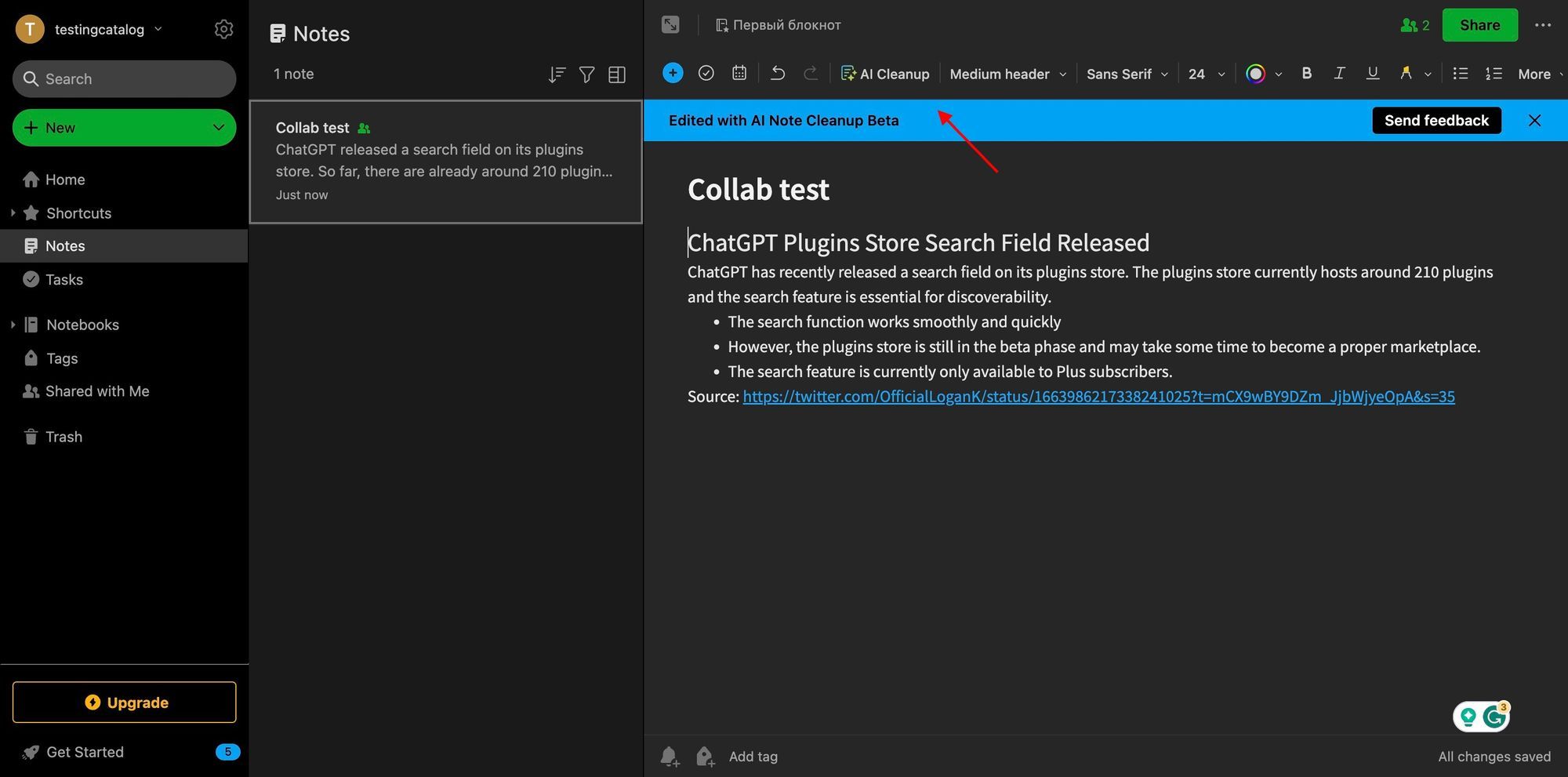Open the Sans Serif font dropdown

(x=1126, y=73)
